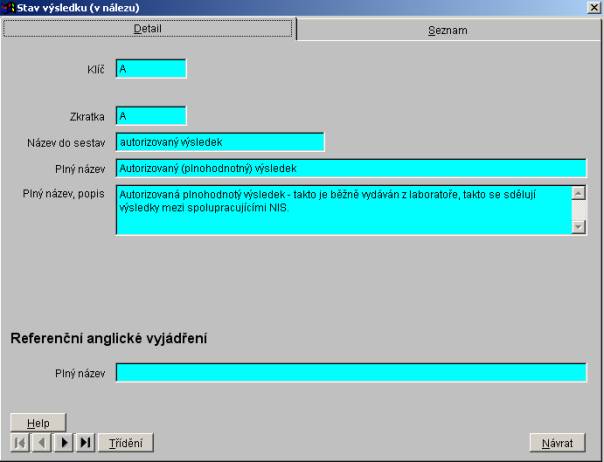Click the Plný název field with Autorizovaný text

(x=351, y=168)
